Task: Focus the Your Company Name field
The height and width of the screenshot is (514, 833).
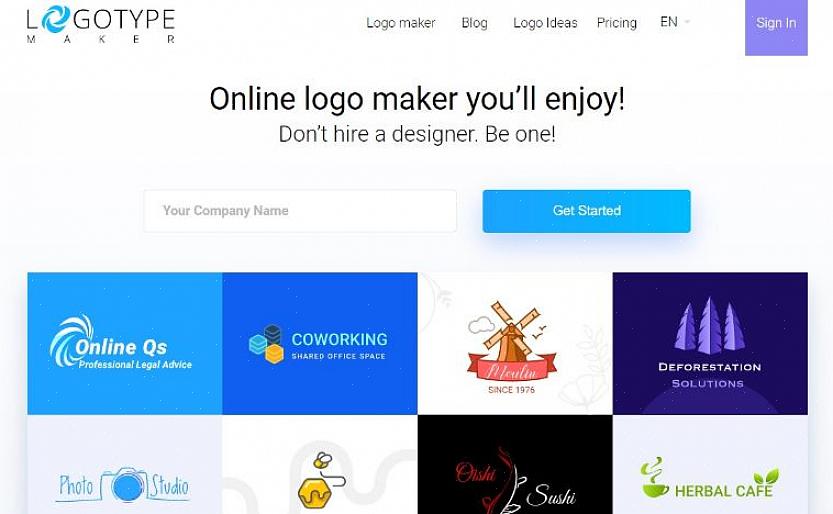Action: [300, 211]
